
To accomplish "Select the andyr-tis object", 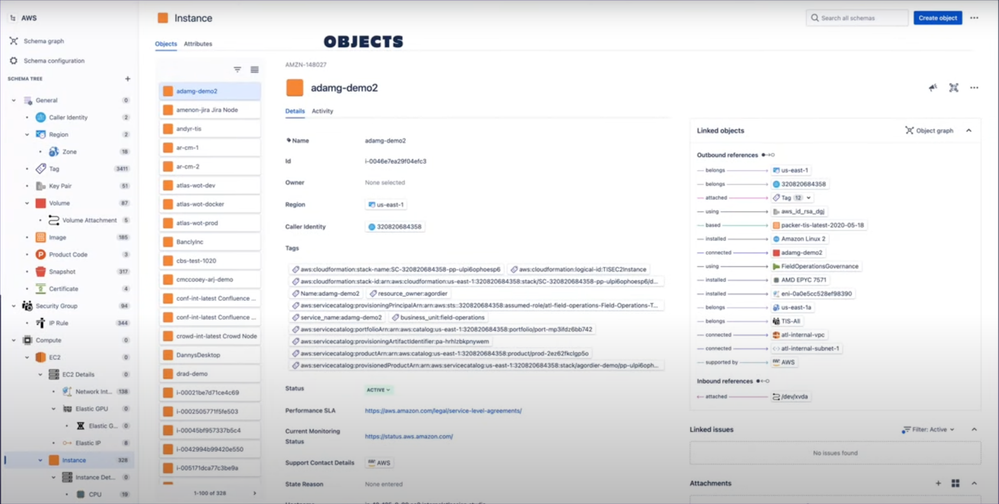I will point(210,129).
